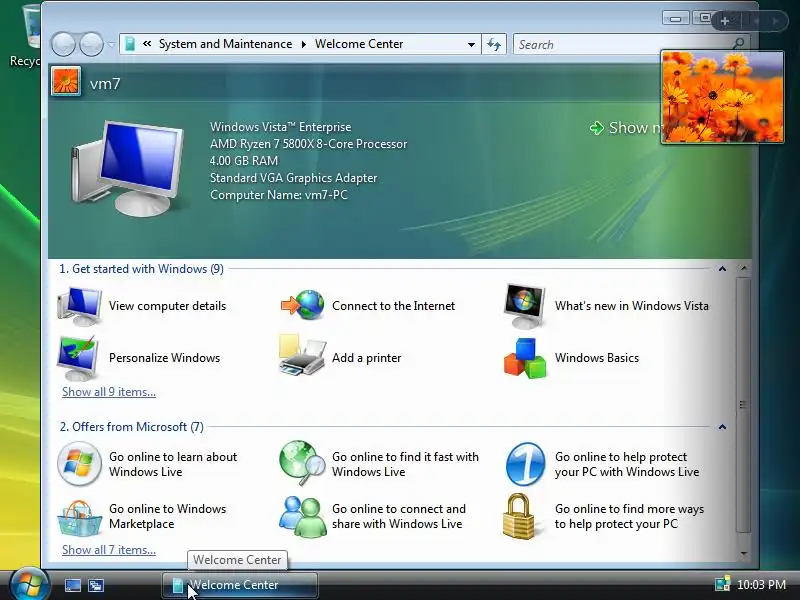Click View computer details text
The width and height of the screenshot is (800, 600).
[x=167, y=306]
